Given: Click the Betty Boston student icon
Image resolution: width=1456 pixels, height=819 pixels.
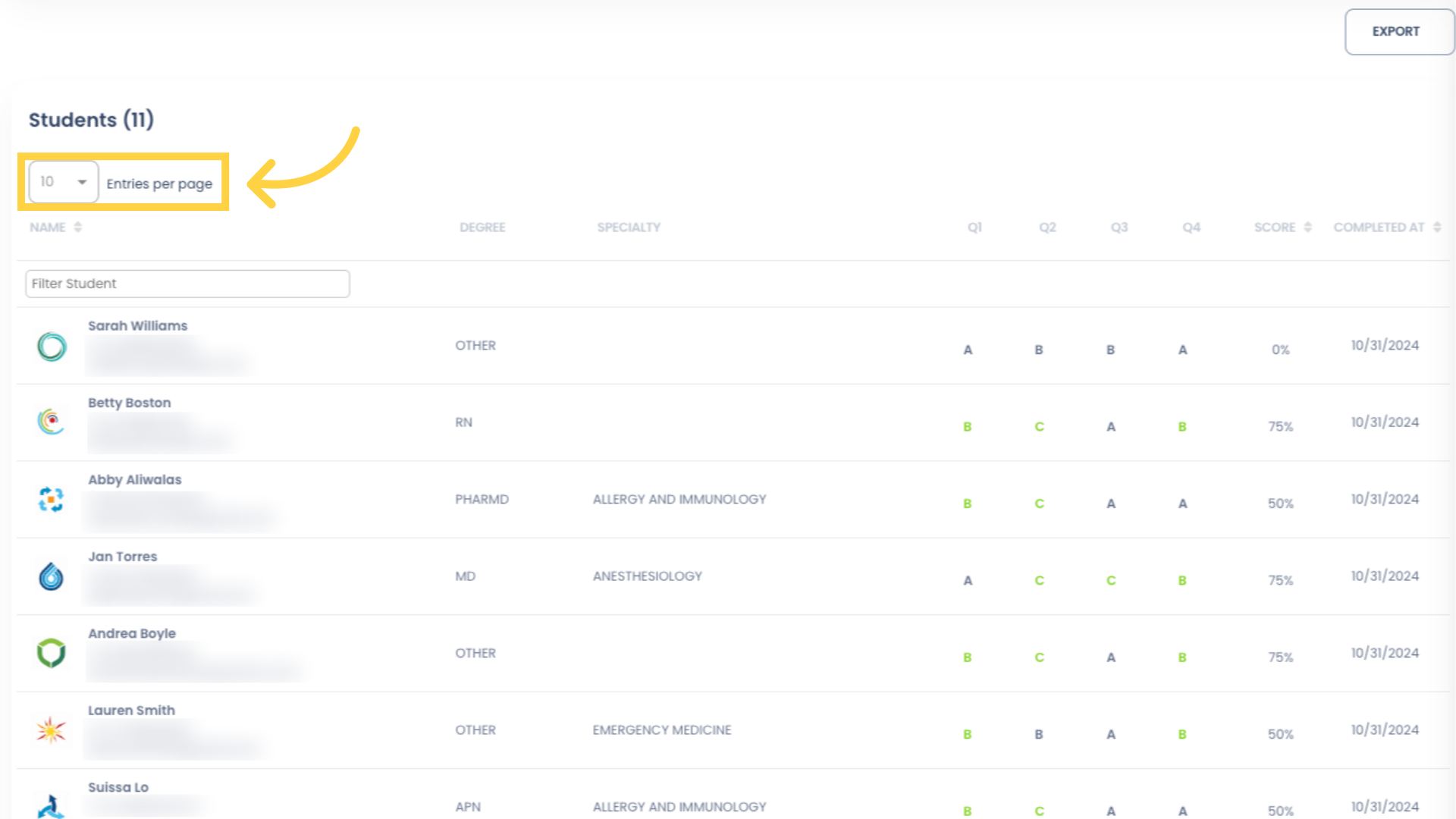Looking at the screenshot, I should tap(52, 422).
